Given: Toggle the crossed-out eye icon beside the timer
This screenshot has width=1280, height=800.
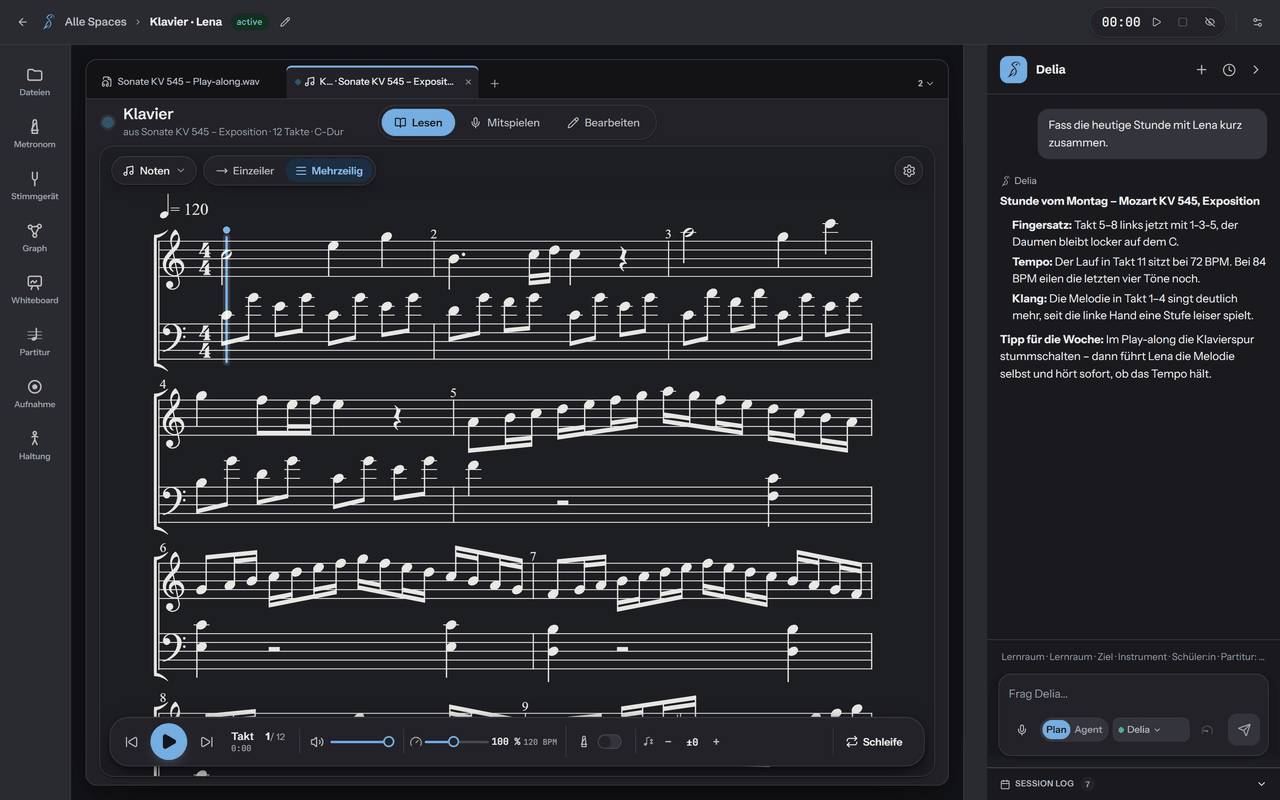Looking at the screenshot, I should click(x=1210, y=22).
